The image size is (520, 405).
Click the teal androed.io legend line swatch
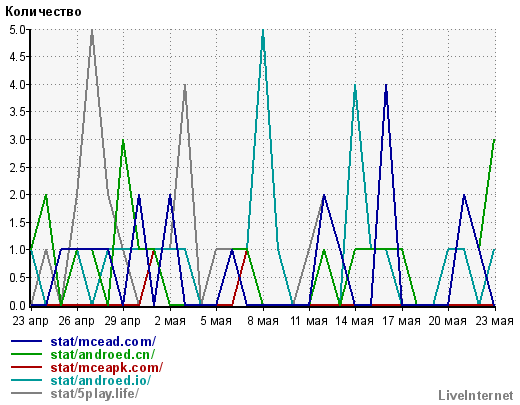27,380
